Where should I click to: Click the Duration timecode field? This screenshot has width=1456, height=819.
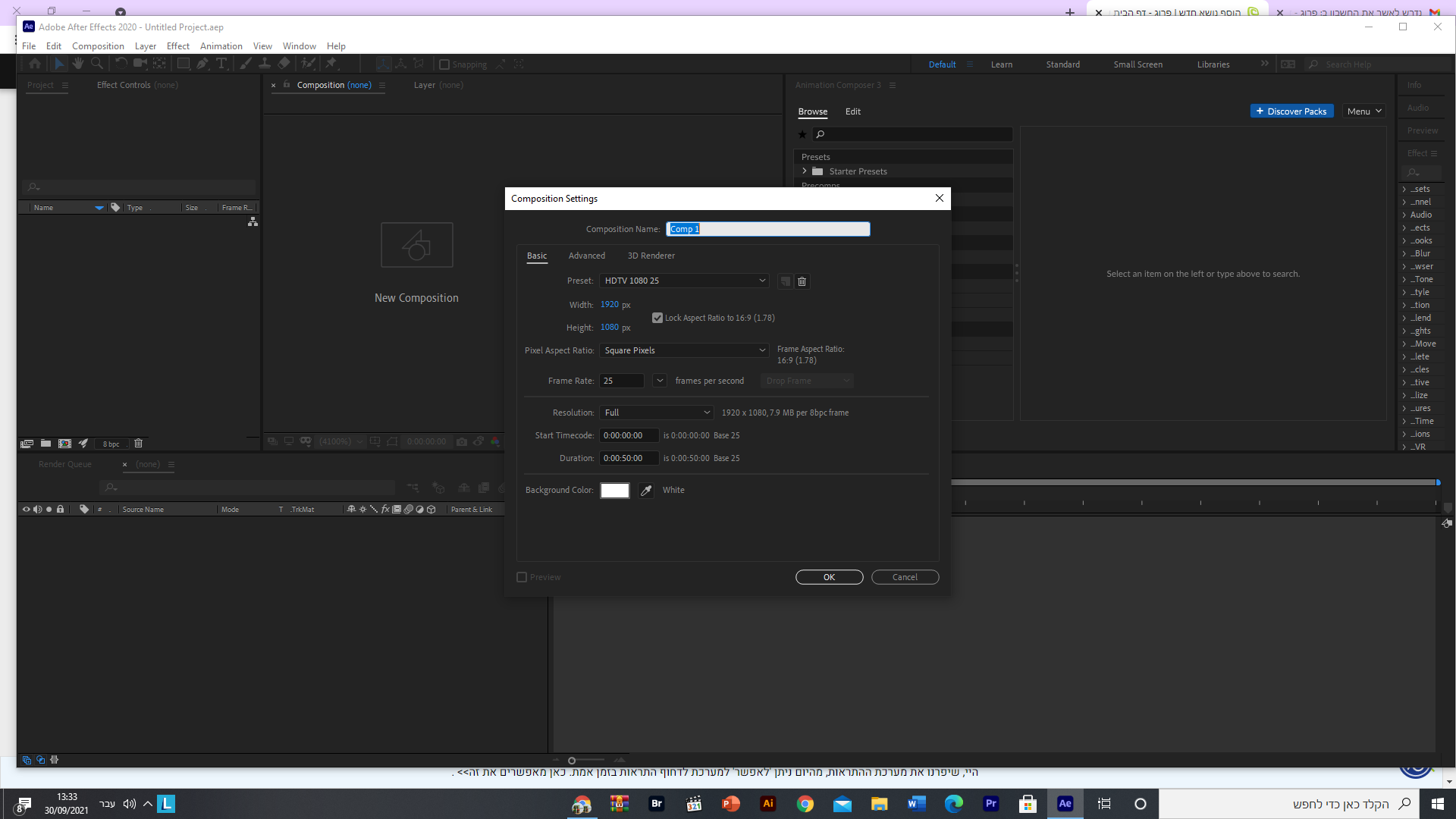click(x=629, y=458)
